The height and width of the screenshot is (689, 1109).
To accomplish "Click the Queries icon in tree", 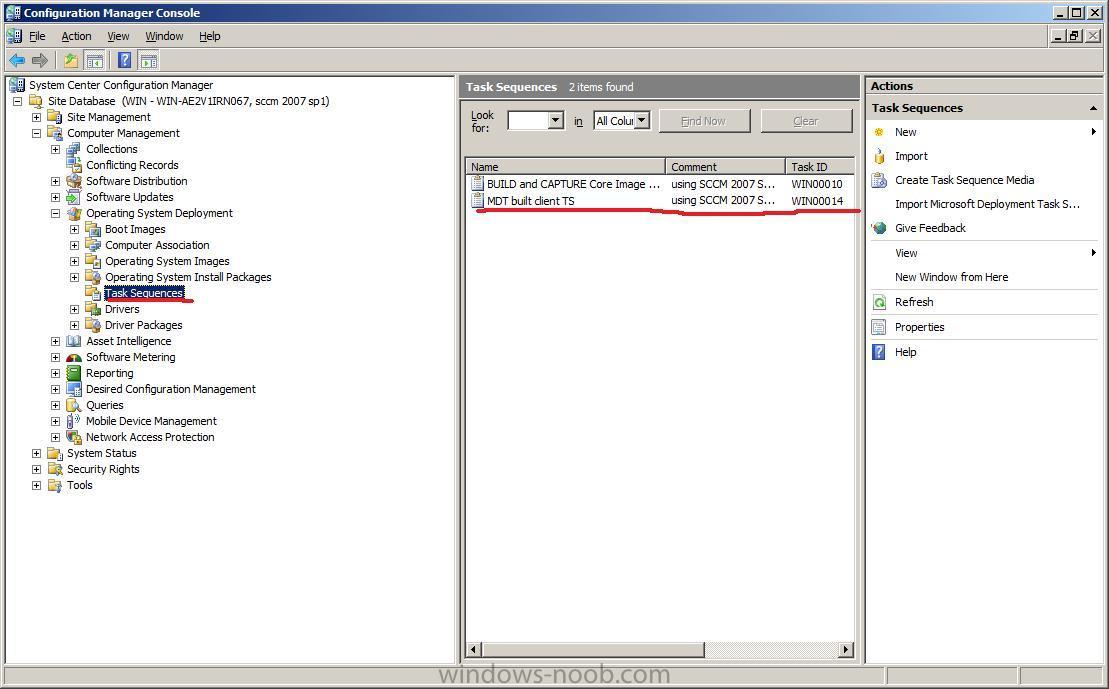I will point(74,405).
